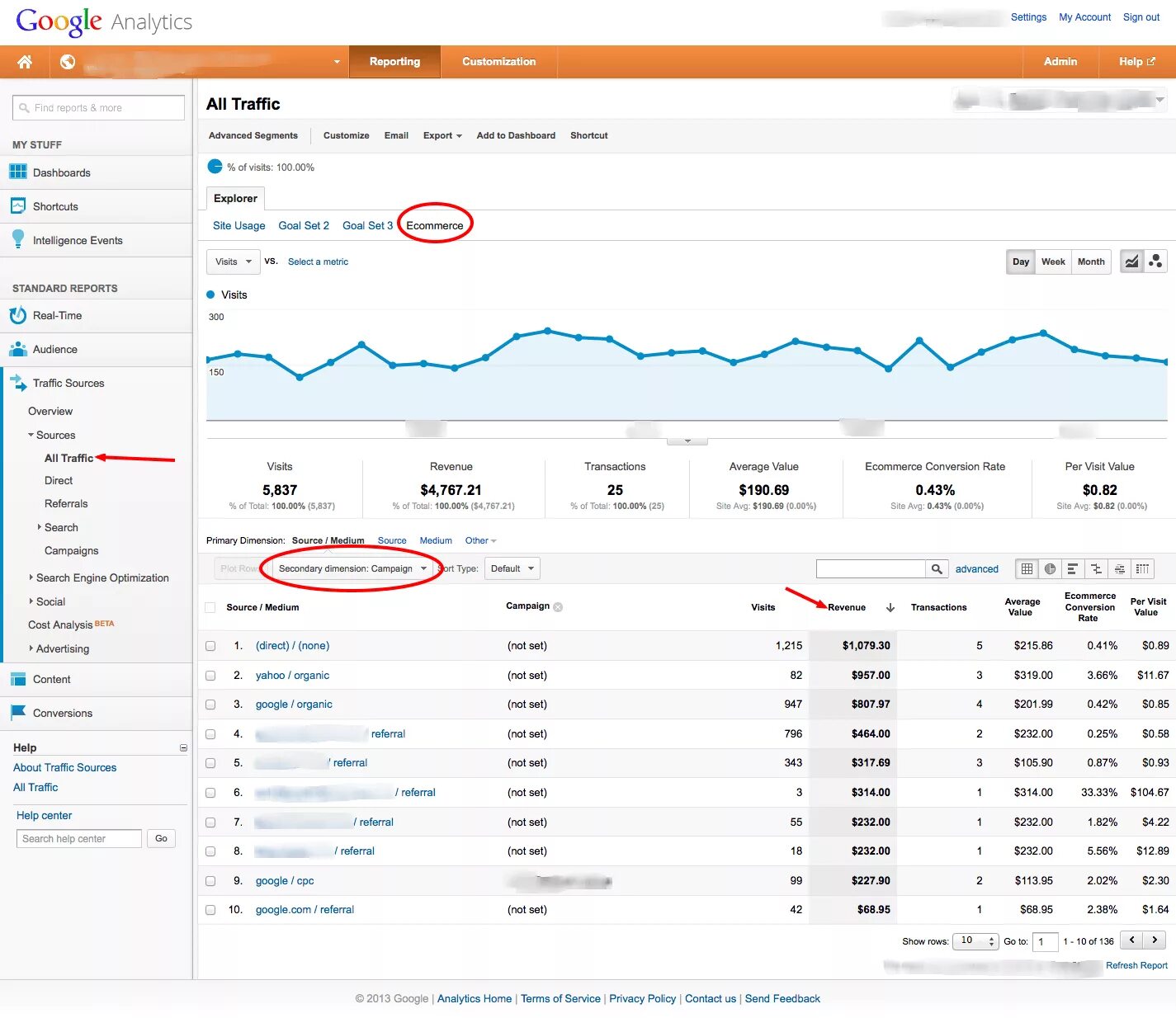Expand the chart annotations drawer arrow
The image size is (1176, 1018).
pyautogui.click(x=687, y=441)
